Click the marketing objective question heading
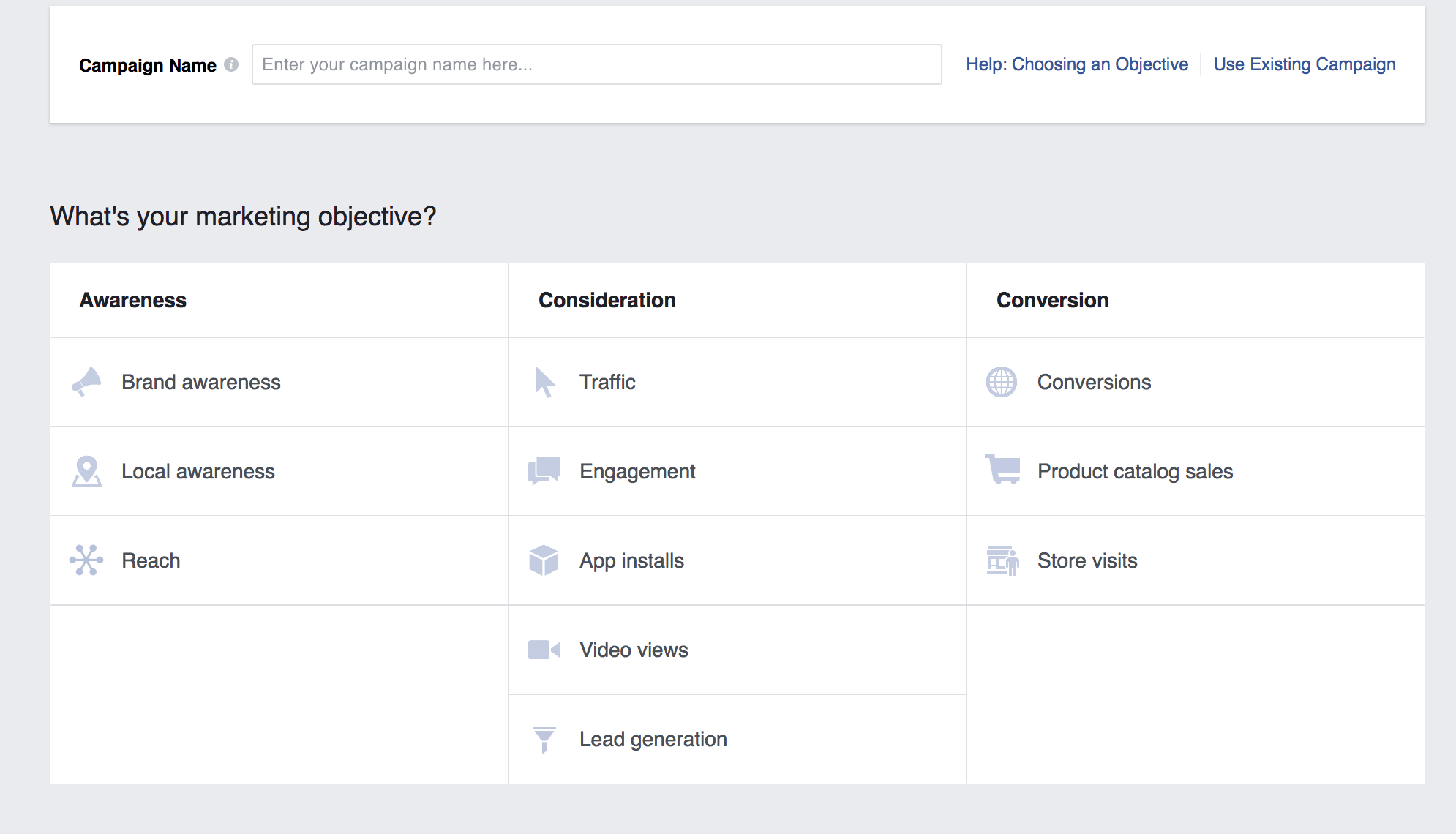The height and width of the screenshot is (834, 1456). [243, 217]
